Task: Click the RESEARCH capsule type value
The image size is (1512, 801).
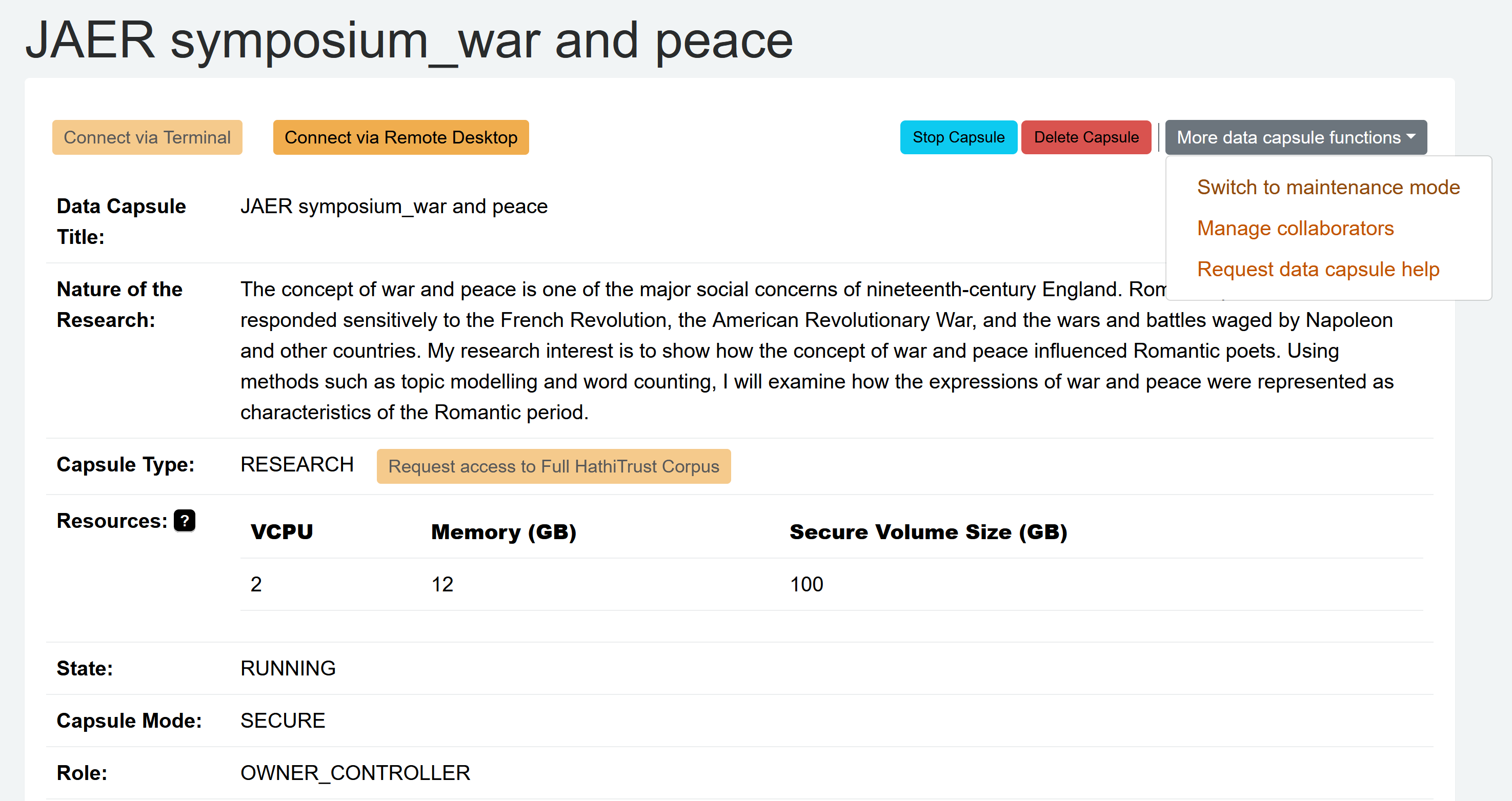Action: 297,465
